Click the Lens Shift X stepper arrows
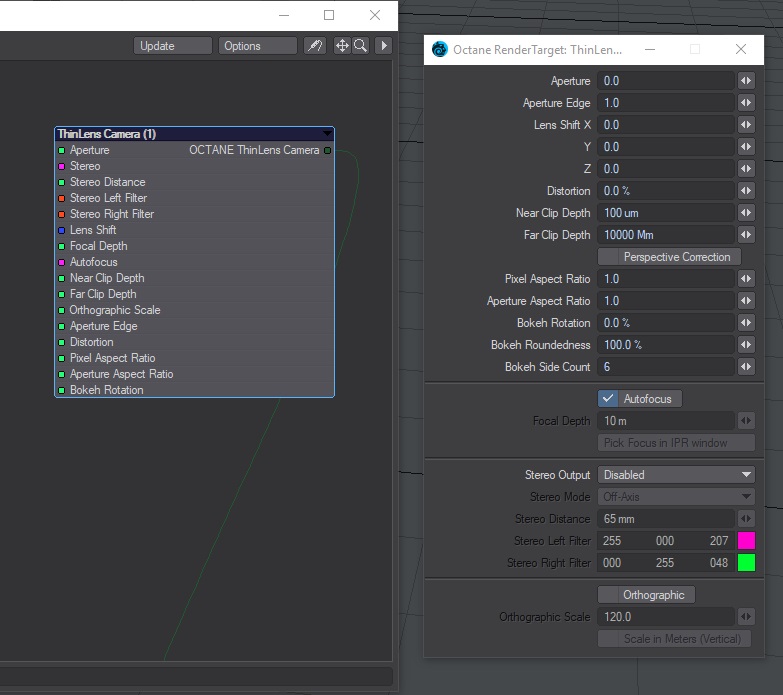The width and height of the screenshot is (783, 695). pos(746,125)
